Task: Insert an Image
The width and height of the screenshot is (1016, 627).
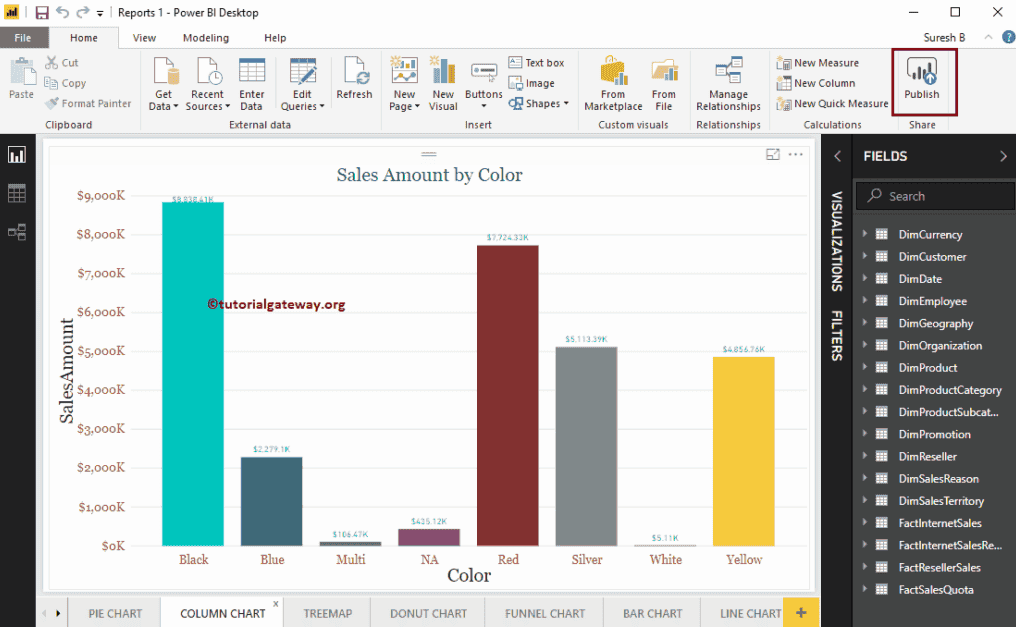Action: point(532,83)
